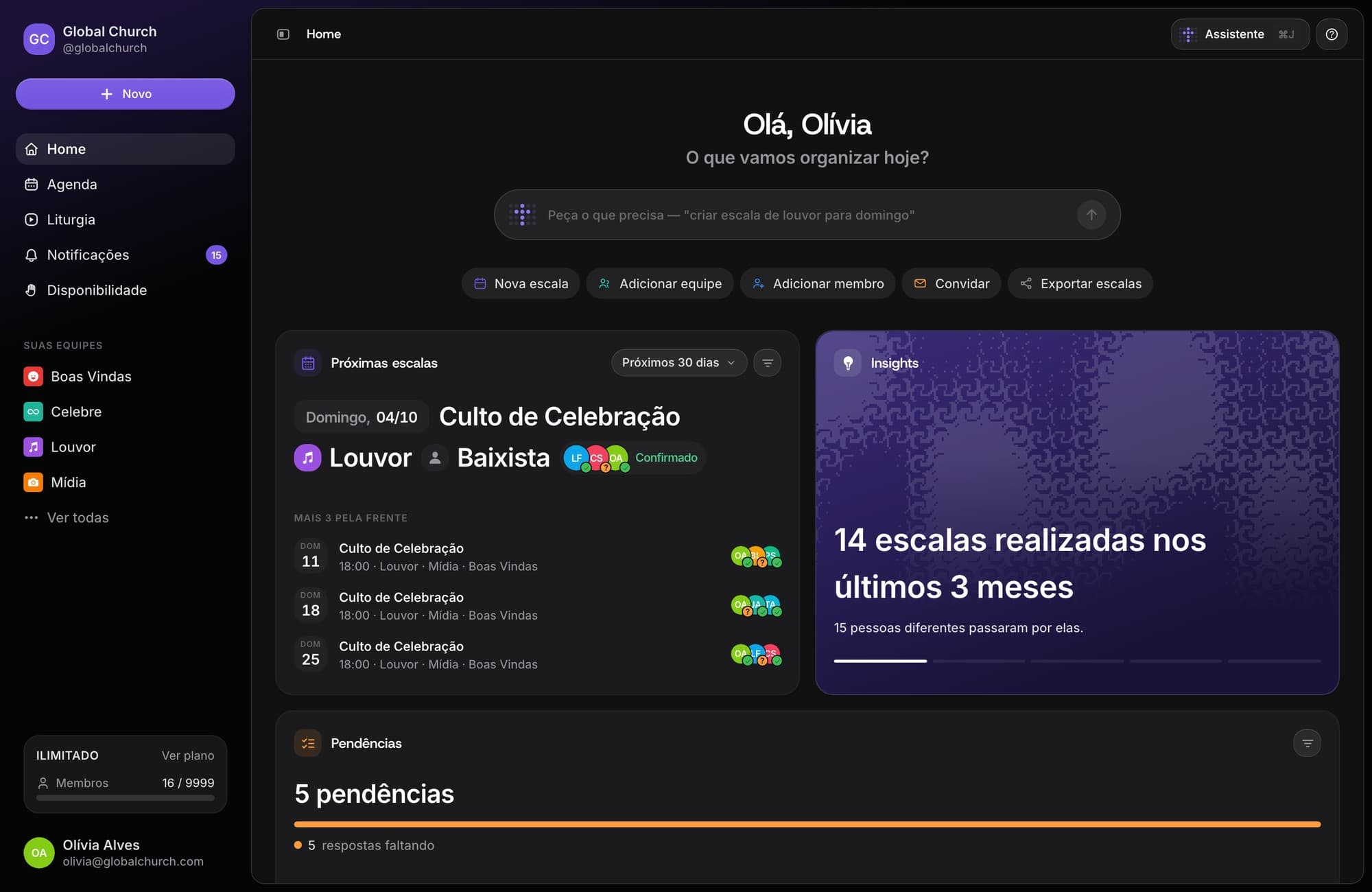Viewport: 1372px width, 892px height.
Task: Click the GC organization avatar
Action: [39, 39]
